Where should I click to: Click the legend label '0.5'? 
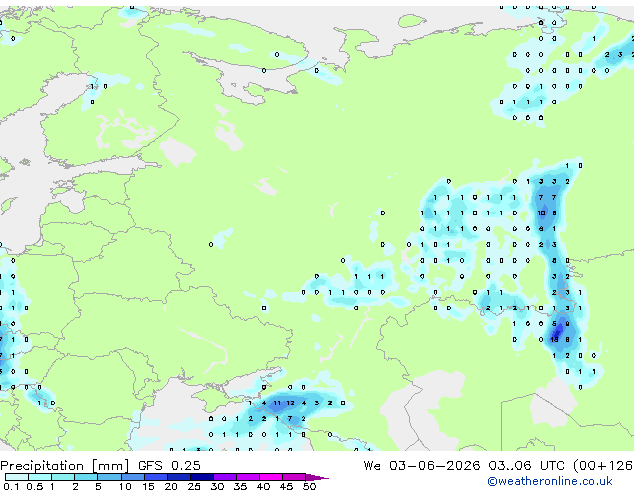(34, 486)
